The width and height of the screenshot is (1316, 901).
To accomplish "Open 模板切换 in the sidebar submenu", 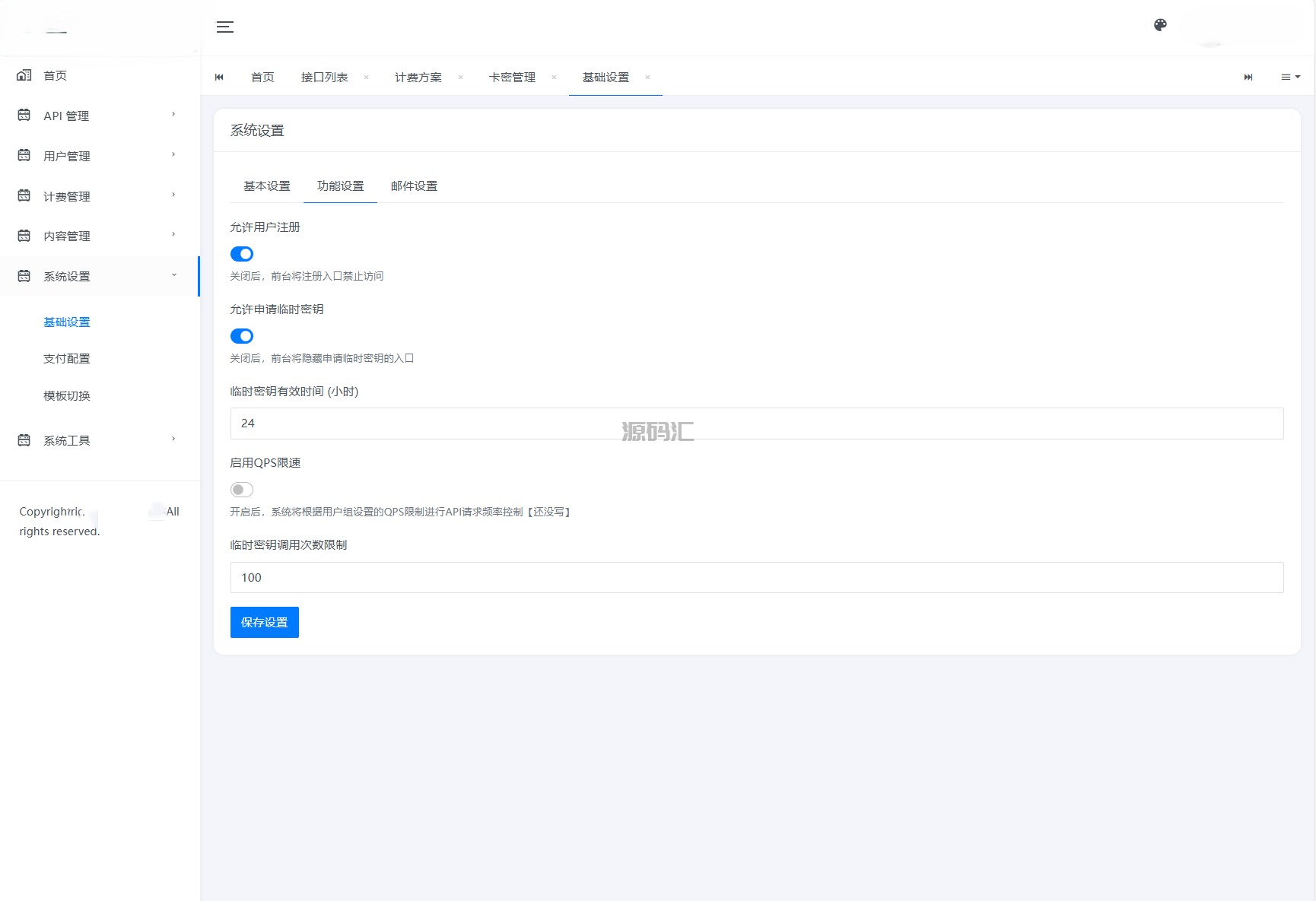I will (67, 396).
